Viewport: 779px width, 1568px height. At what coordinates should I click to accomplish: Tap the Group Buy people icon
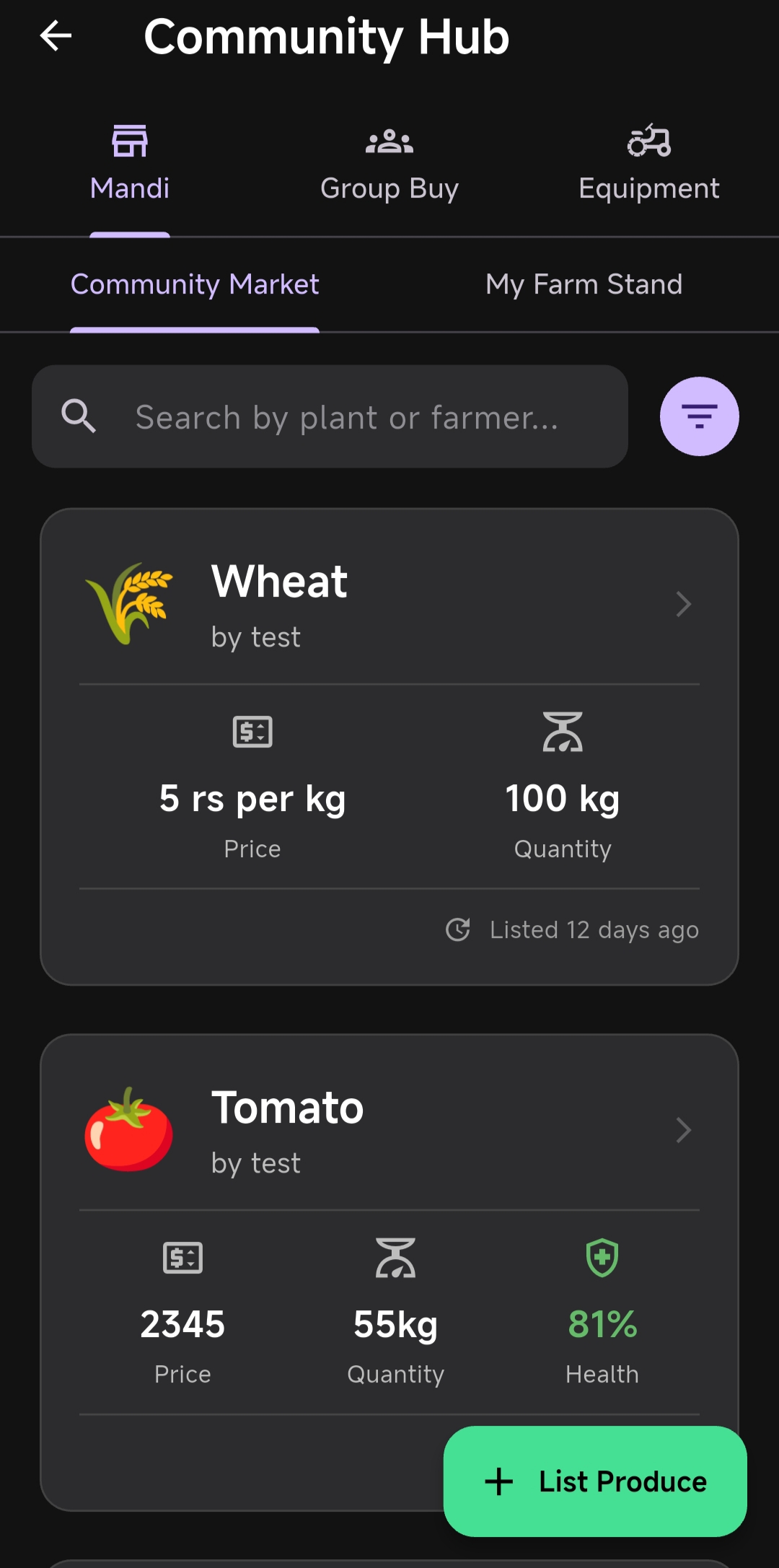coord(389,141)
